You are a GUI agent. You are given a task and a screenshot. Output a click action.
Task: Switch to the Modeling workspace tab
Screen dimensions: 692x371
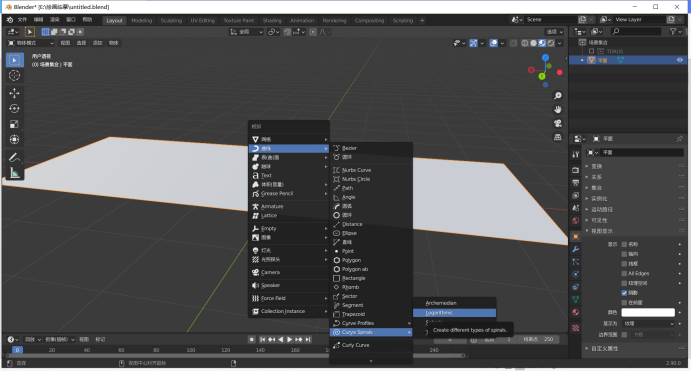141,20
